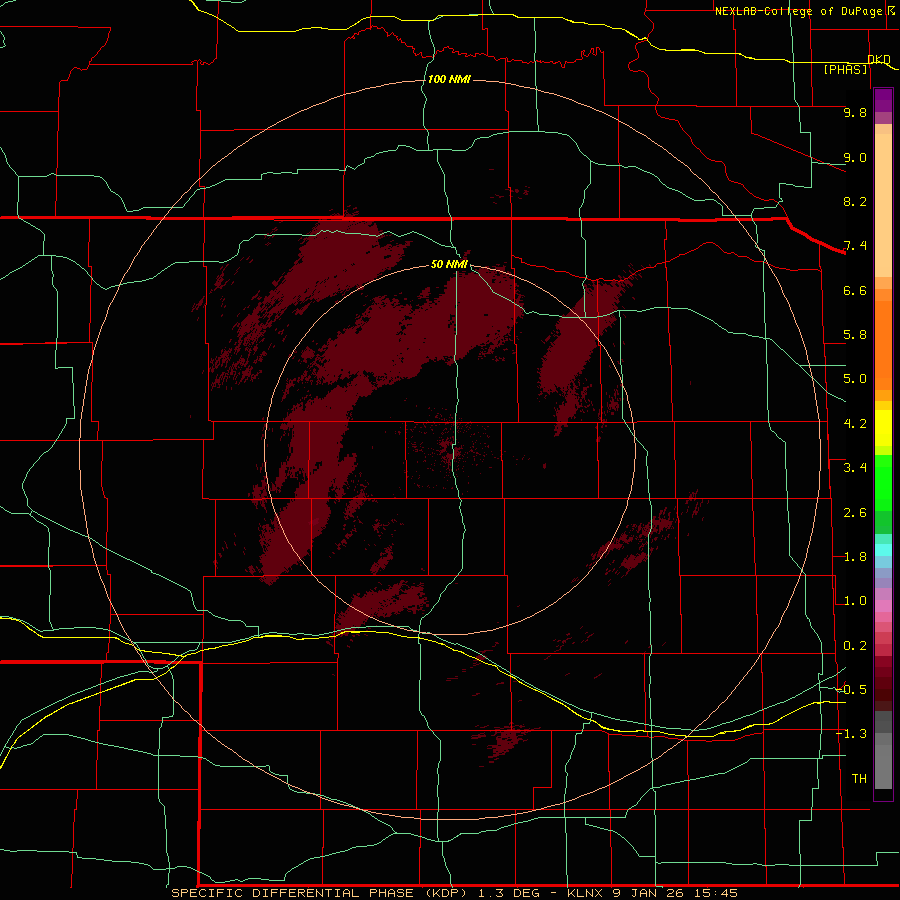
Task: Click the [PHAS] label above the color scale
Action: [845, 70]
